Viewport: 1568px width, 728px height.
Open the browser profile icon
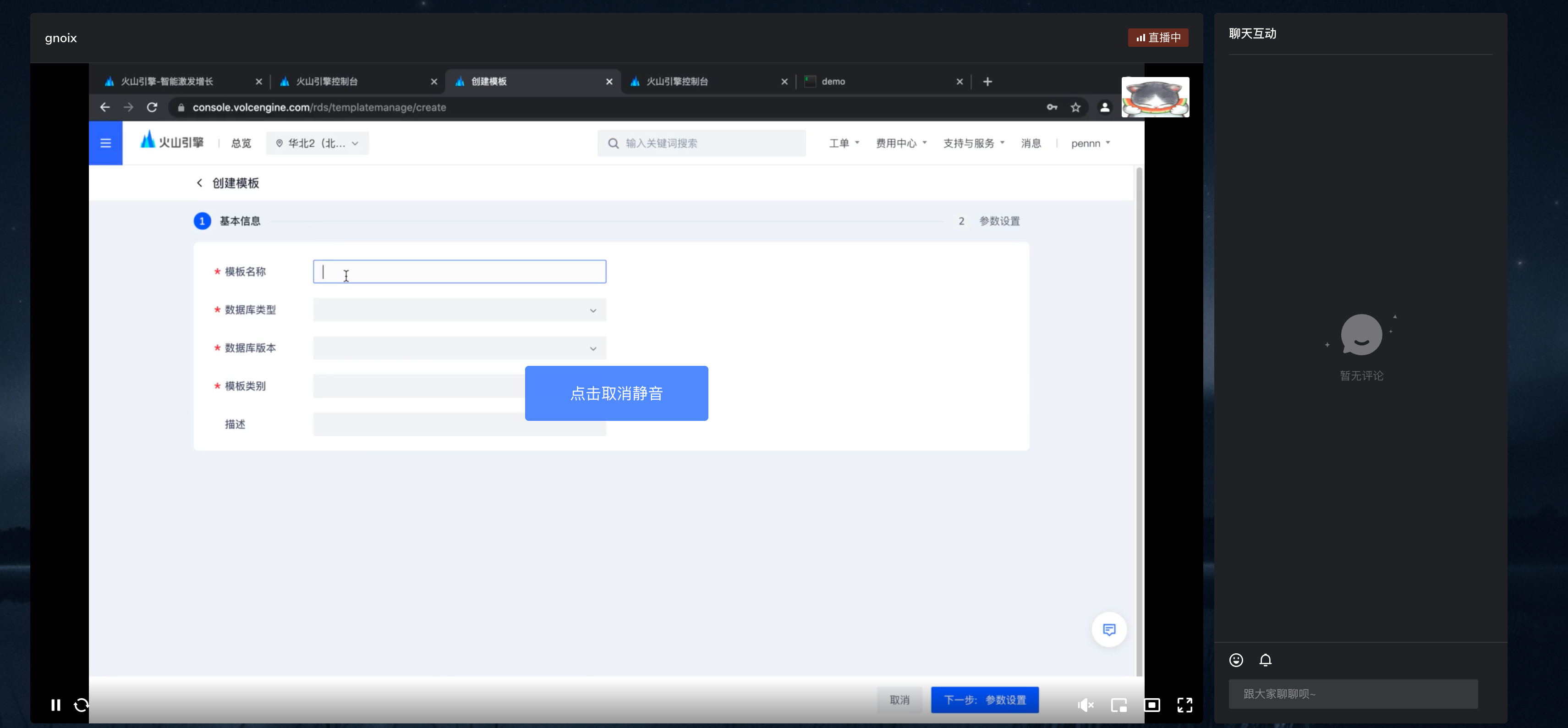(x=1104, y=107)
